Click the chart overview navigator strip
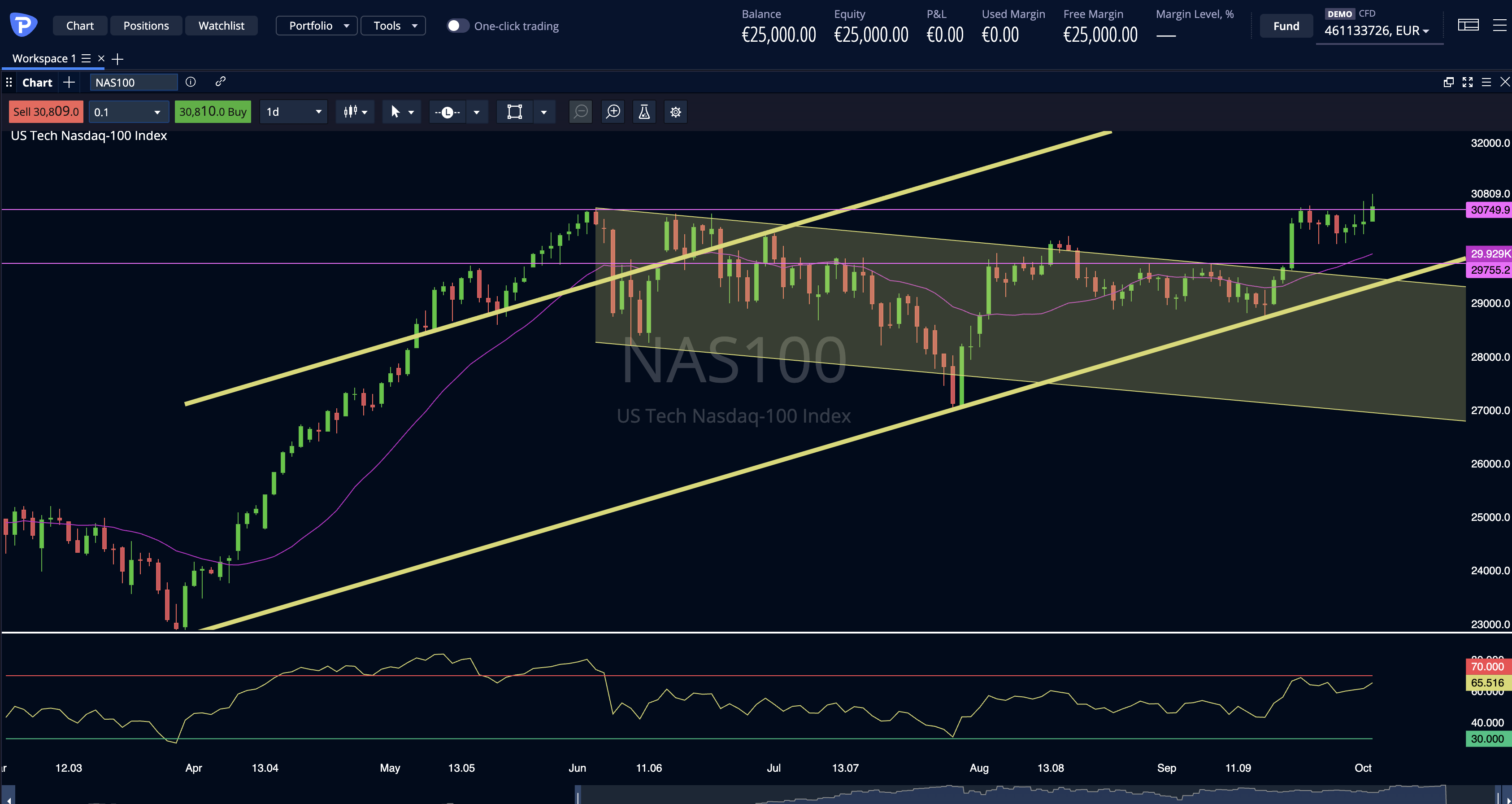Image resolution: width=1512 pixels, height=804 pixels. [756, 795]
